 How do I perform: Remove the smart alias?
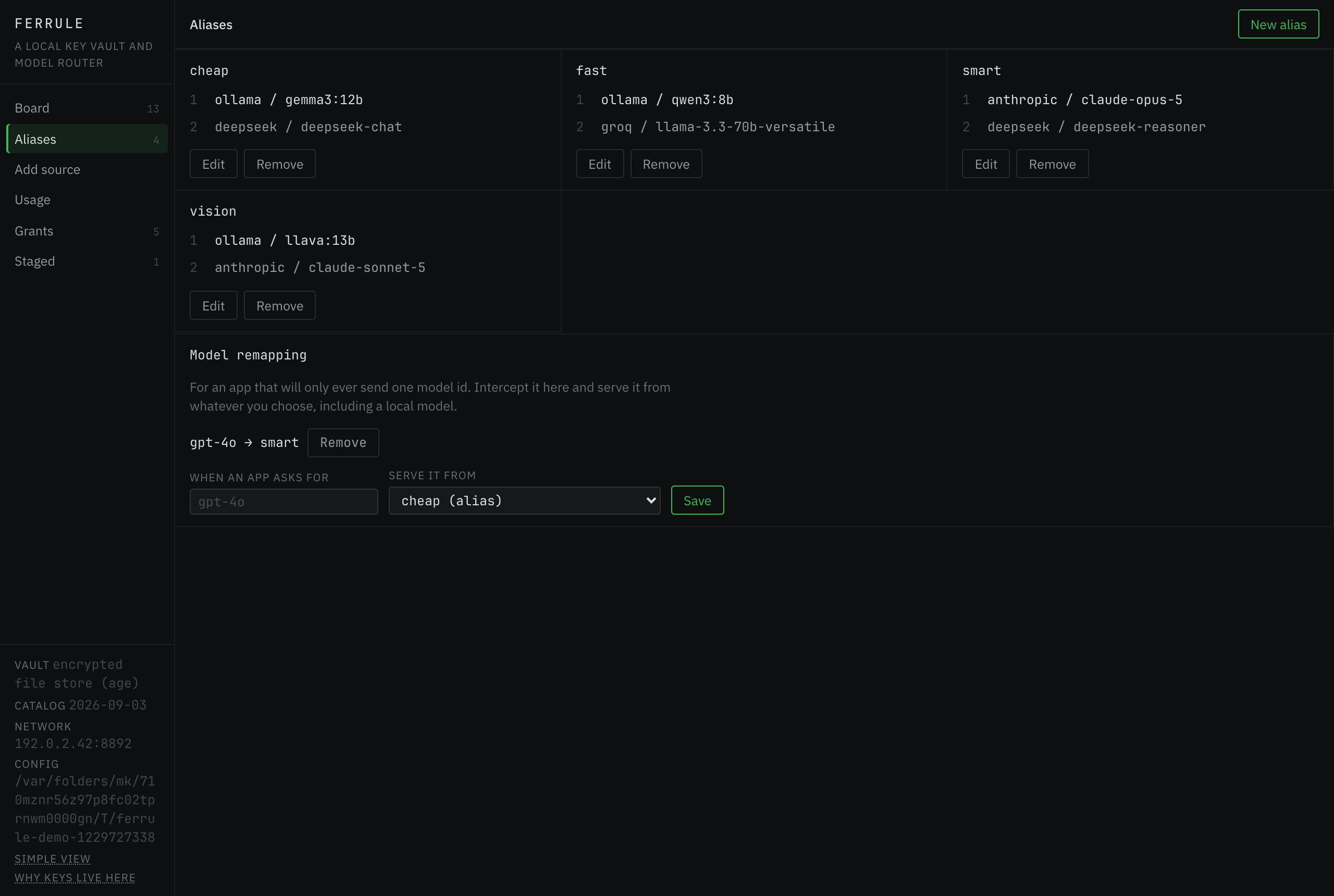(x=1052, y=164)
